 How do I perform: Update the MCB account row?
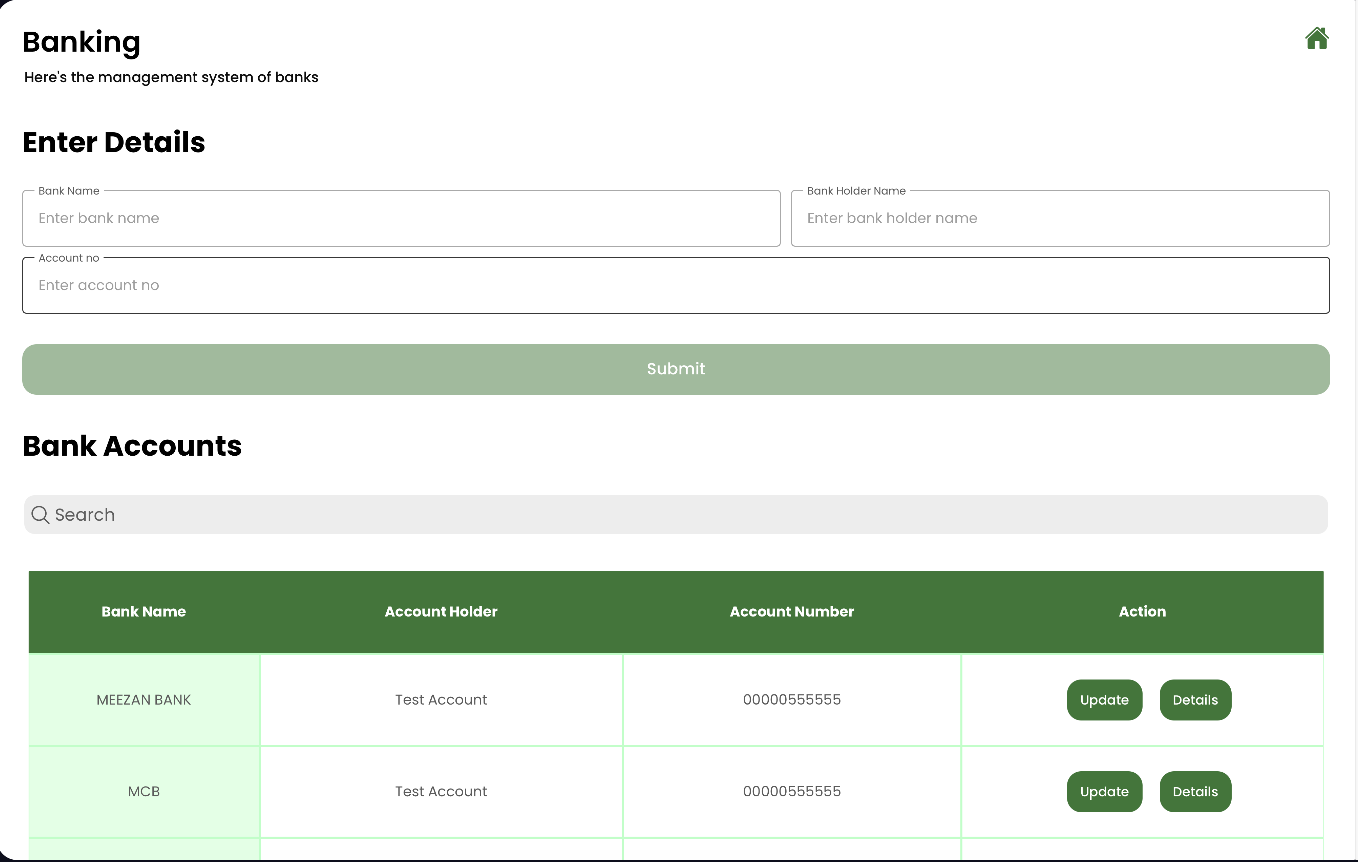(x=1104, y=792)
